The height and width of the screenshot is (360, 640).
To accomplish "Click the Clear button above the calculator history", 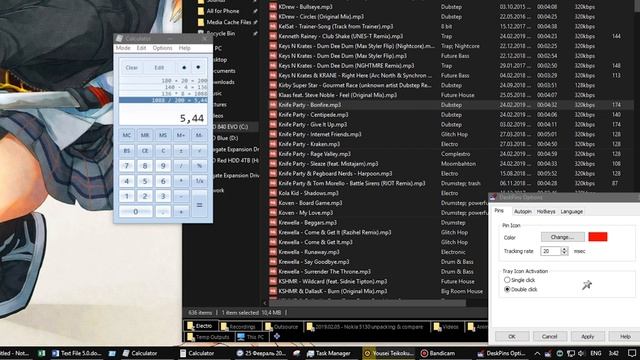I will pyautogui.click(x=131, y=68).
